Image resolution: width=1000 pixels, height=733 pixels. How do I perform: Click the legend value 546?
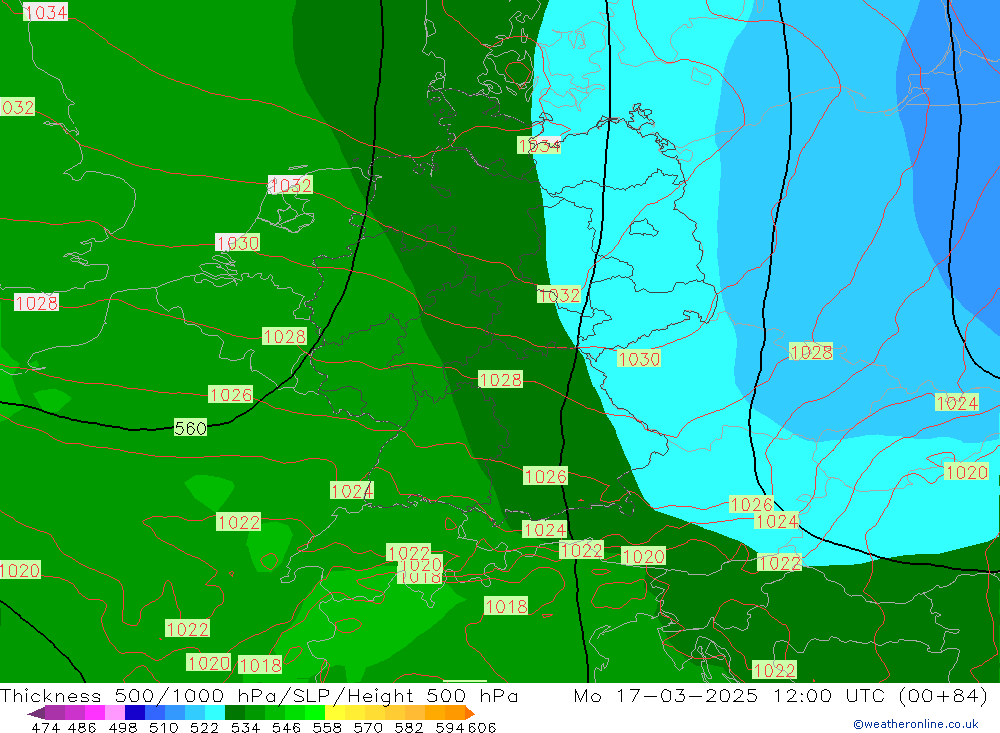coord(286,727)
